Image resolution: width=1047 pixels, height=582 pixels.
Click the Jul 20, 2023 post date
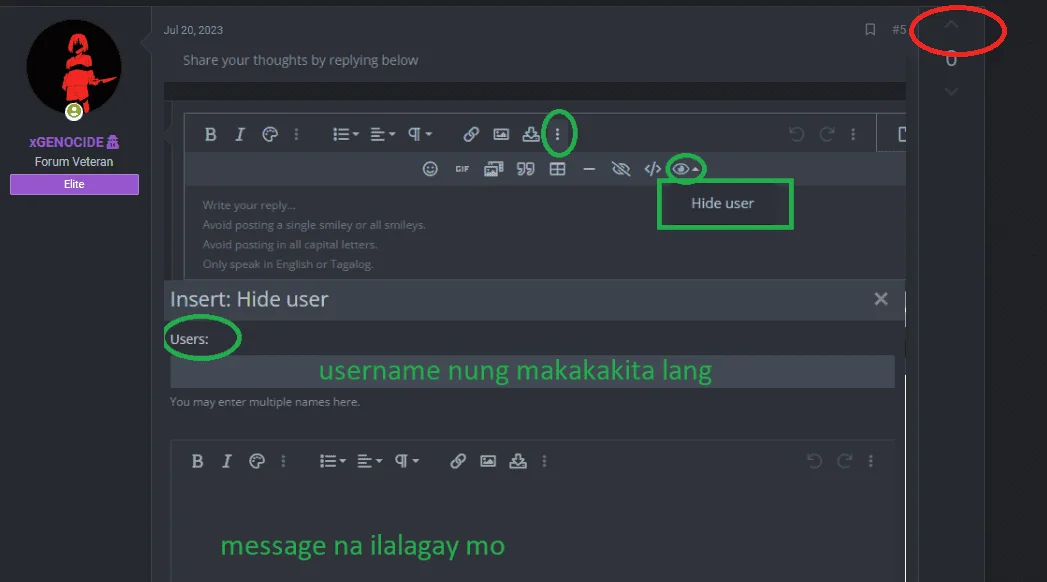(x=193, y=30)
